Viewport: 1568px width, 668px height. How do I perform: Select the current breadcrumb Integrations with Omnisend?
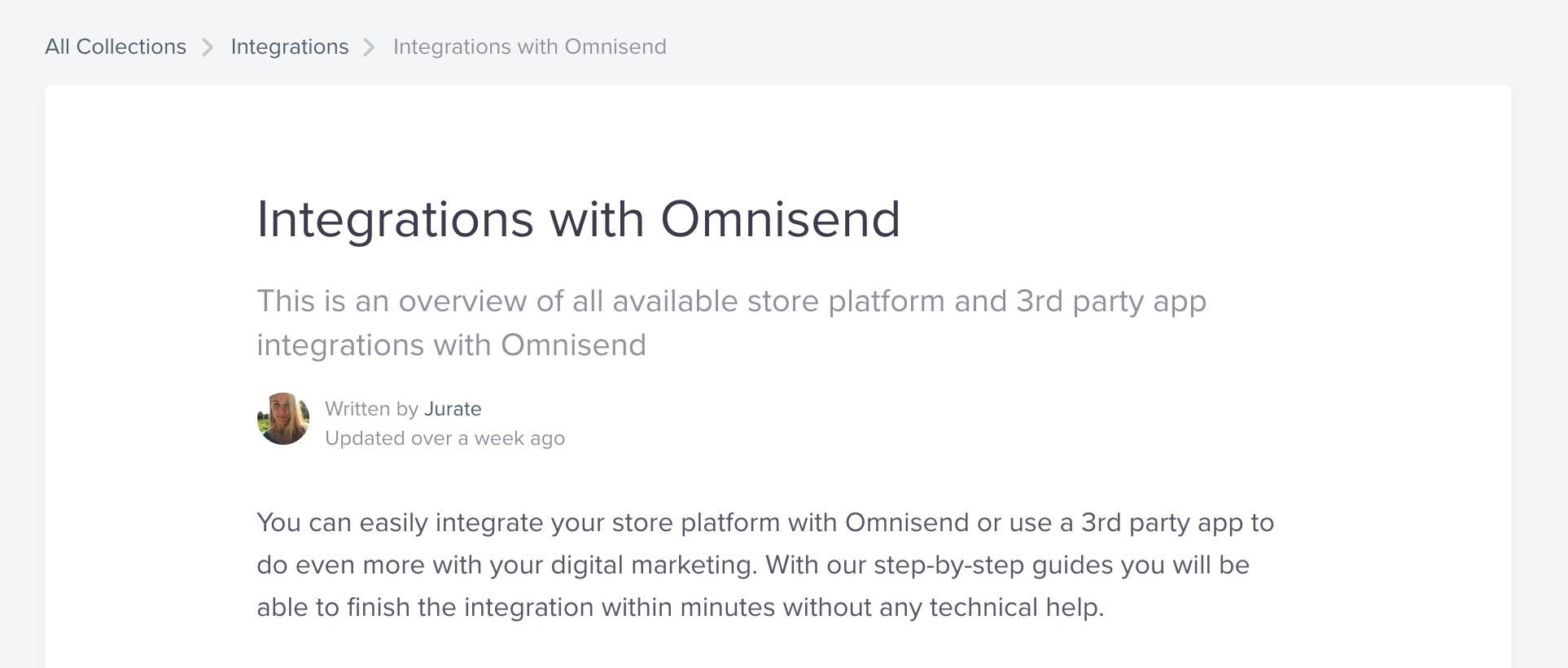tap(530, 46)
